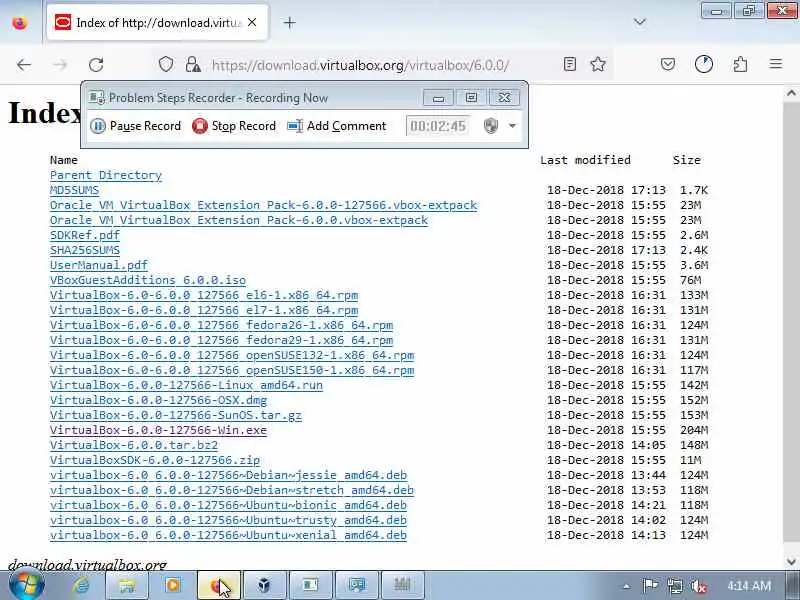The width and height of the screenshot is (800, 600).
Task: Download the Ubuntu~trusty_amd64.deb package
Action: pos(229,520)
